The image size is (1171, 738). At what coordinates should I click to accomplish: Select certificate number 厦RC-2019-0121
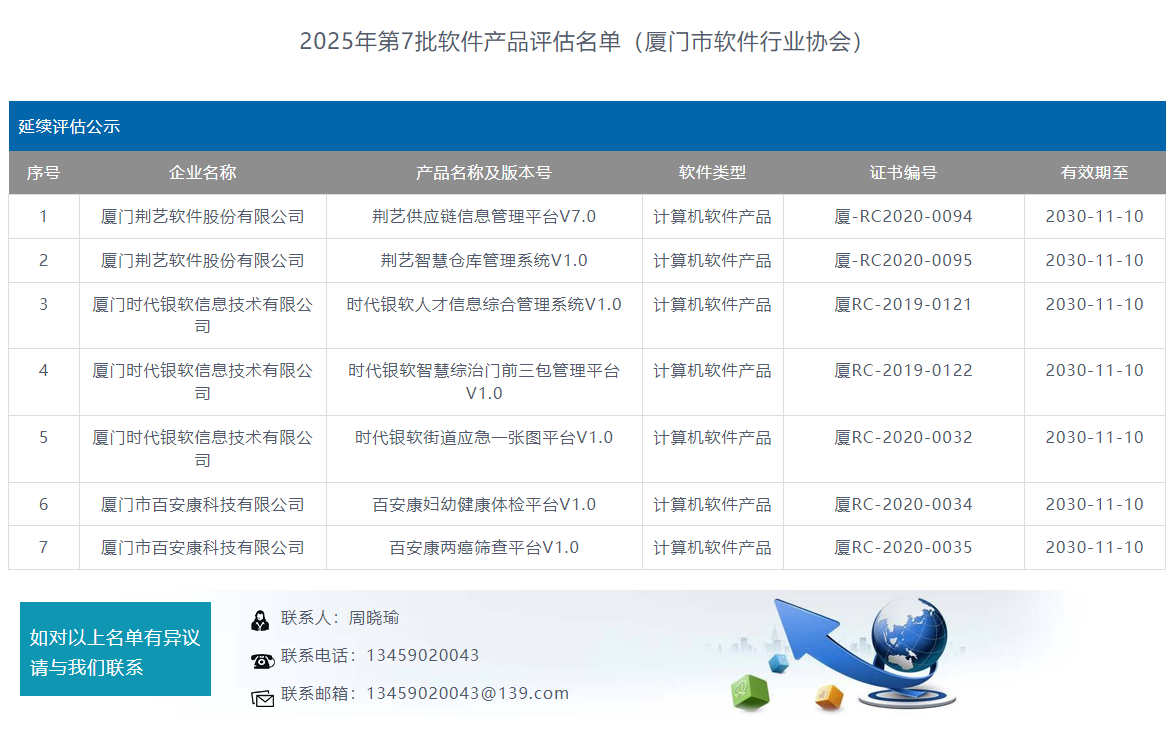[x=903, y=305]
